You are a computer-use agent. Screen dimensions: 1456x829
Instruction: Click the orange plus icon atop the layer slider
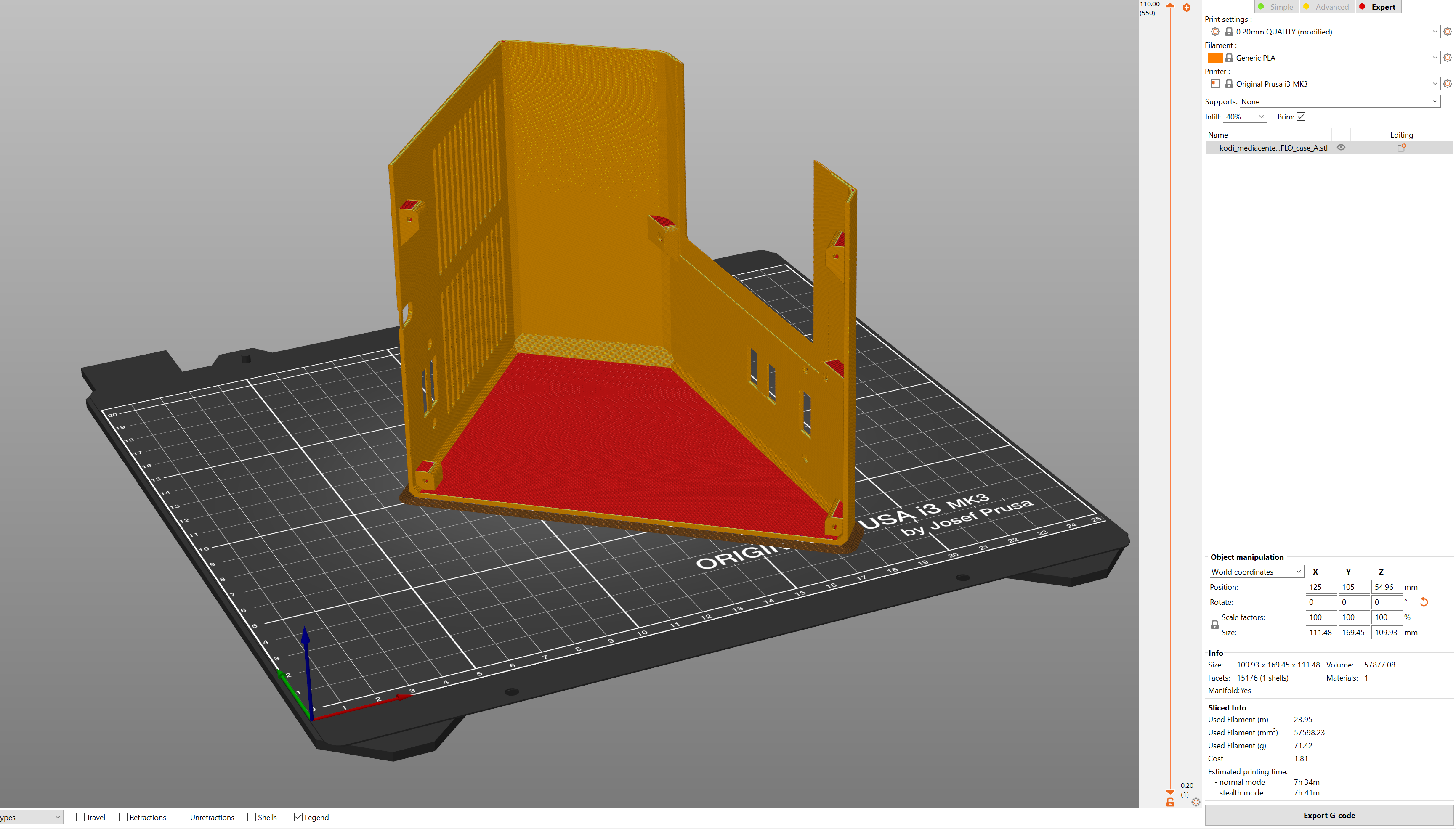1187,8
